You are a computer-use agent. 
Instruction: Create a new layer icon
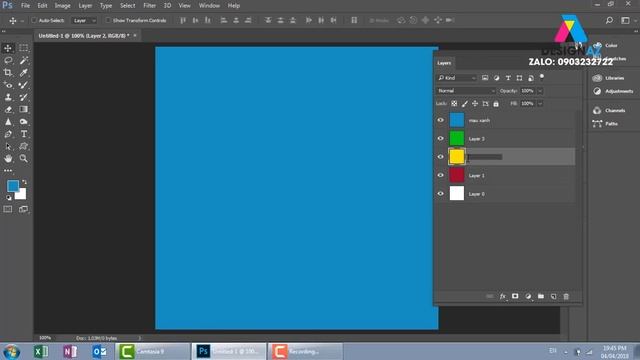click(x=553, y=296)
